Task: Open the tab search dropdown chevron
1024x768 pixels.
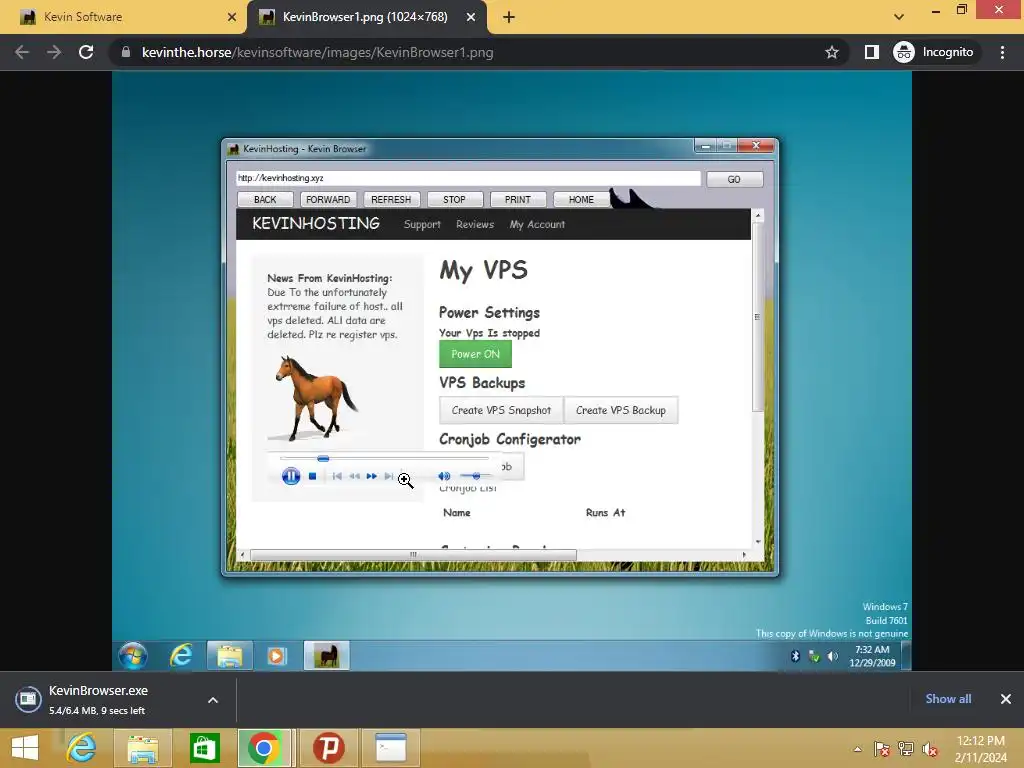Action: 899,17
